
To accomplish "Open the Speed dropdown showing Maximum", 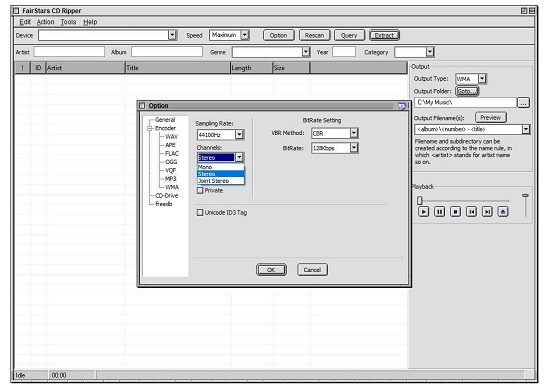I will 245,35.
